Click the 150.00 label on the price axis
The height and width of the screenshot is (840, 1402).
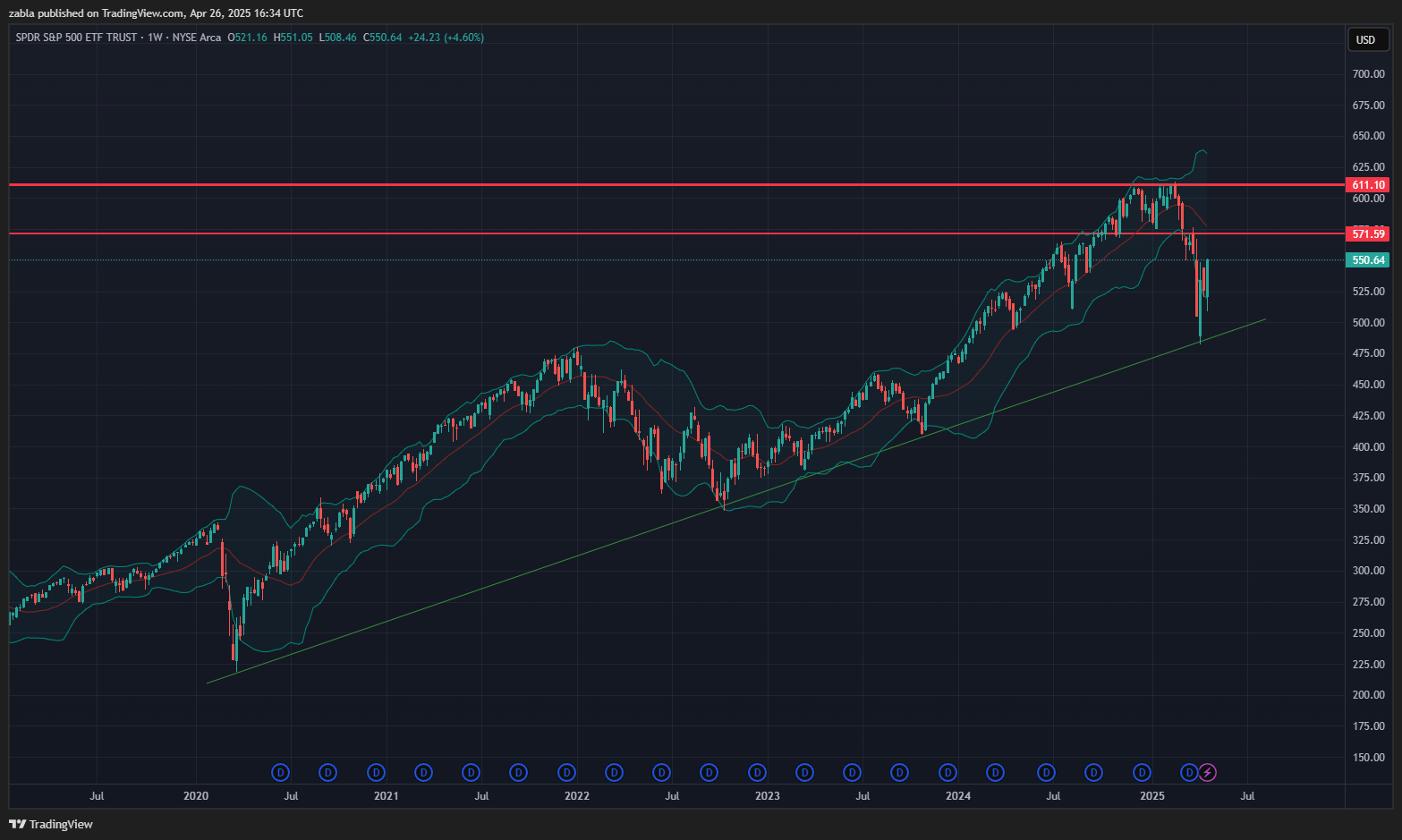[x=1368, y=757]
